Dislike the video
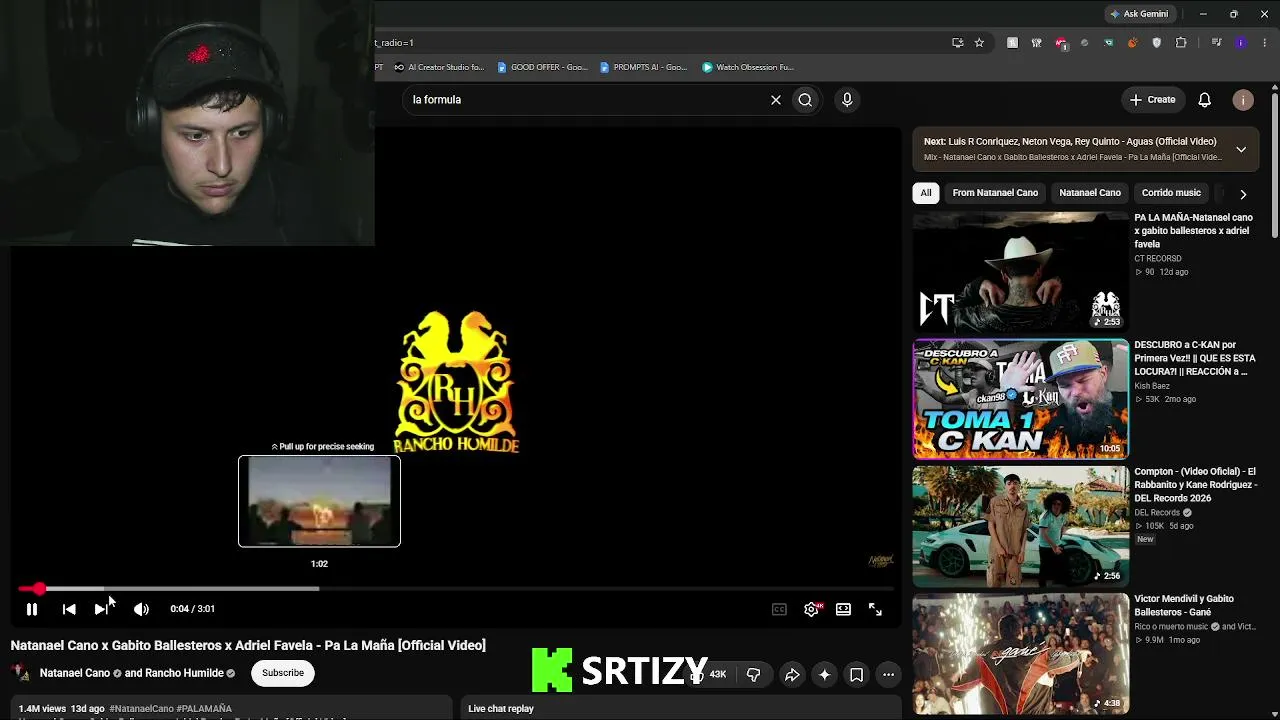Screen dimensions: 1280x720 (754, 675)
